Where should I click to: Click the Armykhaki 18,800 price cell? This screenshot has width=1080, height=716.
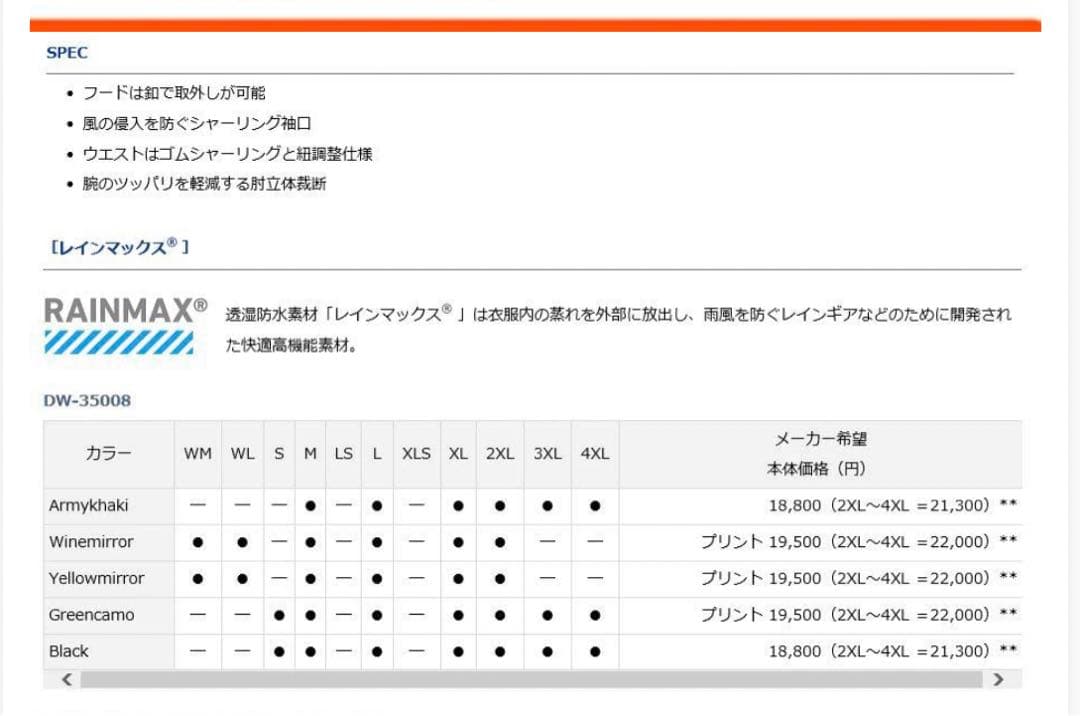(878, 505)
